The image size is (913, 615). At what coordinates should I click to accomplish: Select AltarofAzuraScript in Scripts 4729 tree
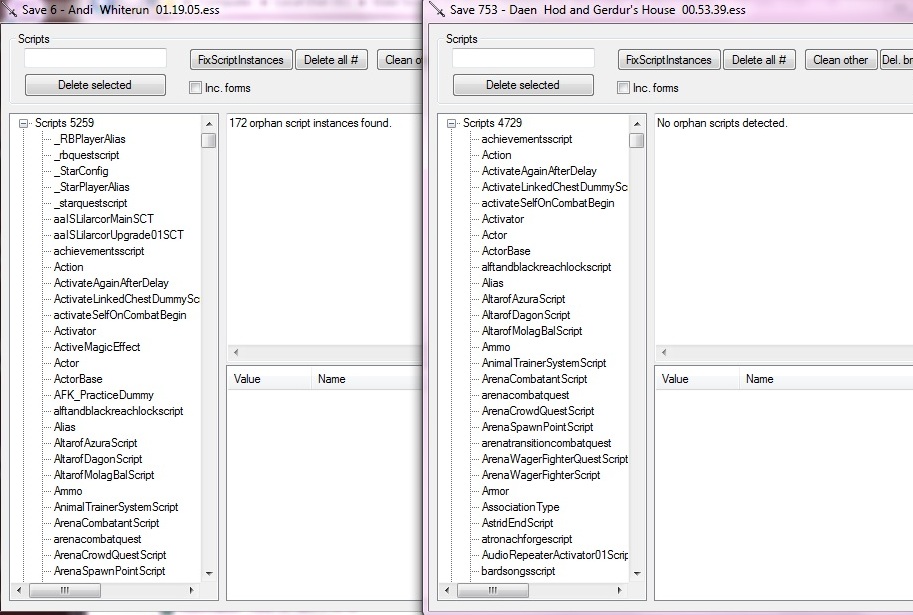coord(523,299)
